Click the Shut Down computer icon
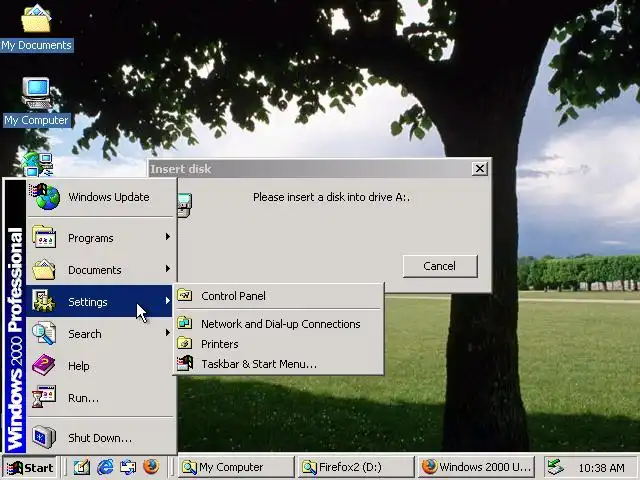The height and width of the screenshot is (480, 640). 44,437
